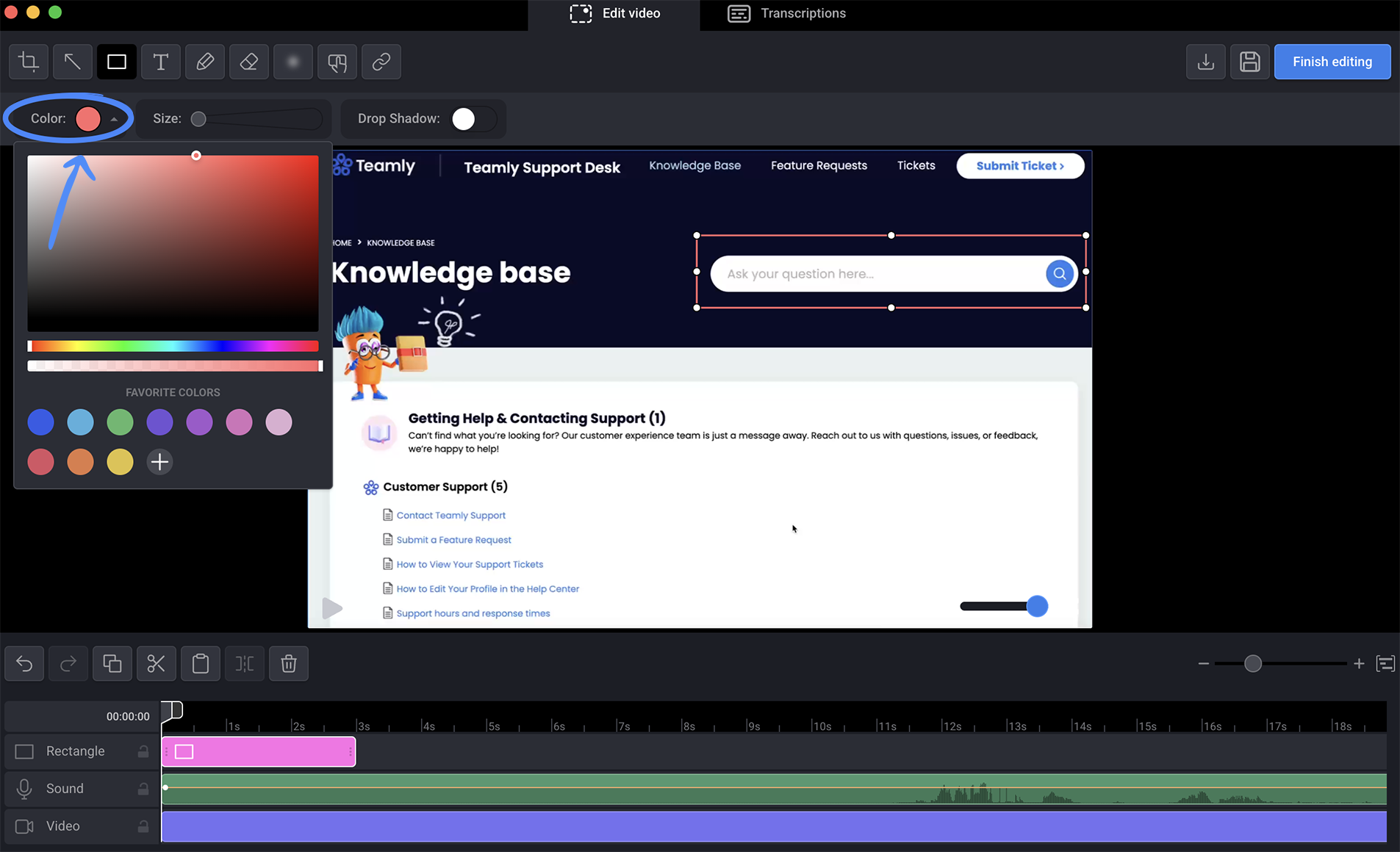Open the Submit a Feature Request link
The width and height of the screenshot is (1400, 852).
pos(453,540)
